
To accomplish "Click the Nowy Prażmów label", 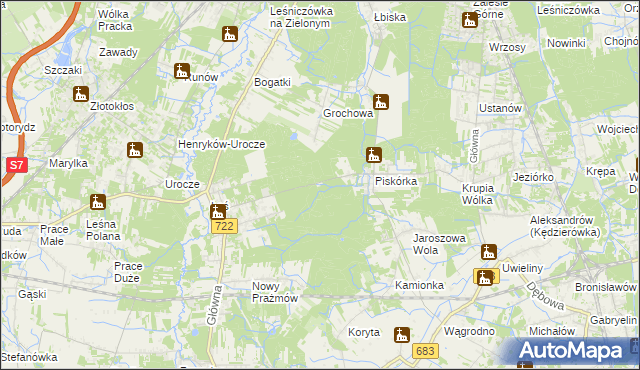I will tap(275, 292).
